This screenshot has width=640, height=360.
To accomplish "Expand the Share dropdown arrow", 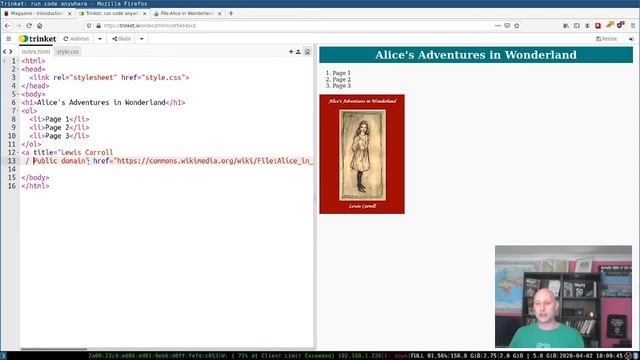I will click(x=142, y=39).
